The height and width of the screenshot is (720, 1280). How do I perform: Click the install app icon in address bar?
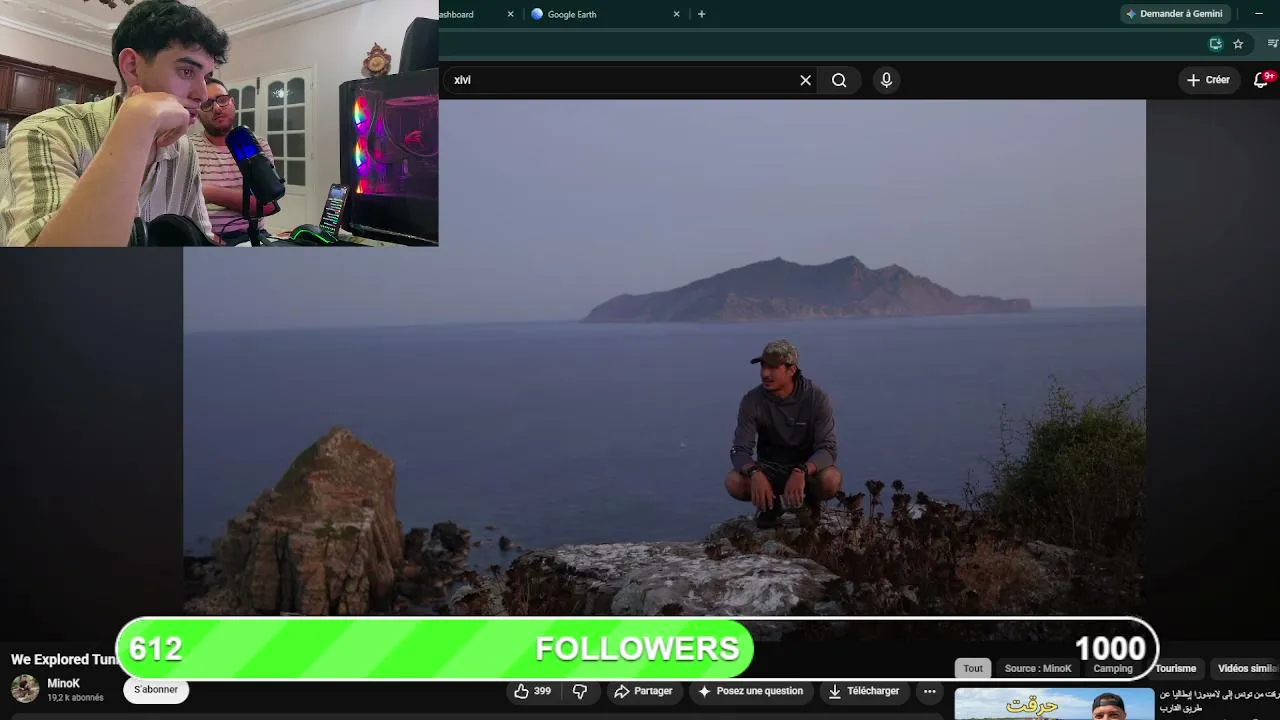coord(1215,44)
